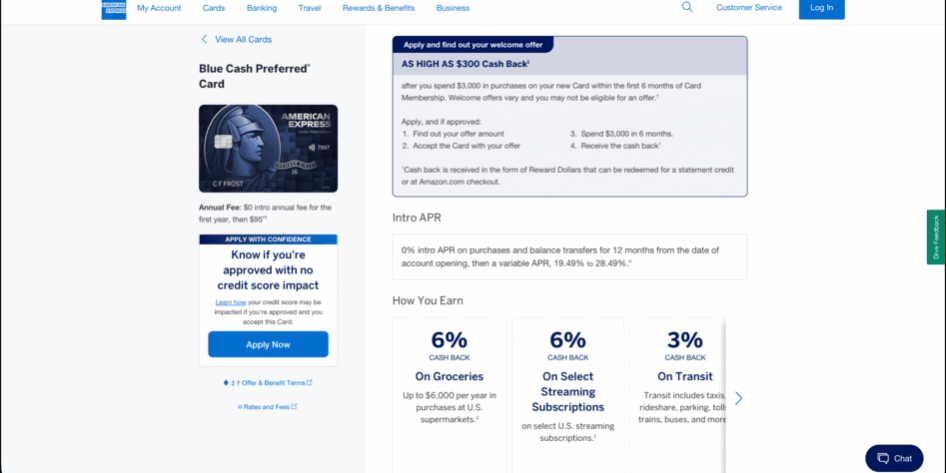Click the back chevron beside View All Cards
This screenshot has height=473, width=946.
tap(205, 40)
